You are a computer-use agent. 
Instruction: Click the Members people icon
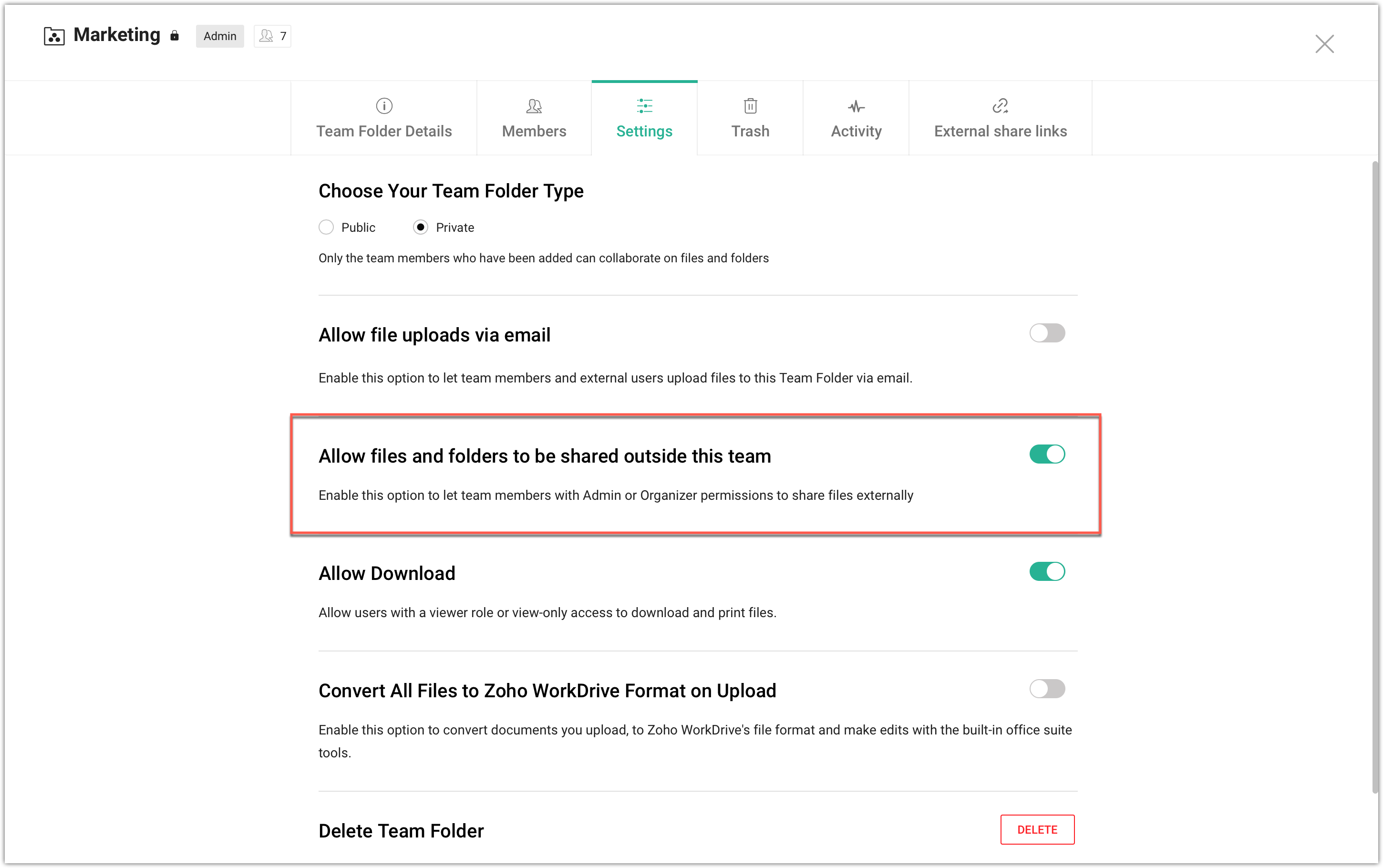[x=534, y=105]
